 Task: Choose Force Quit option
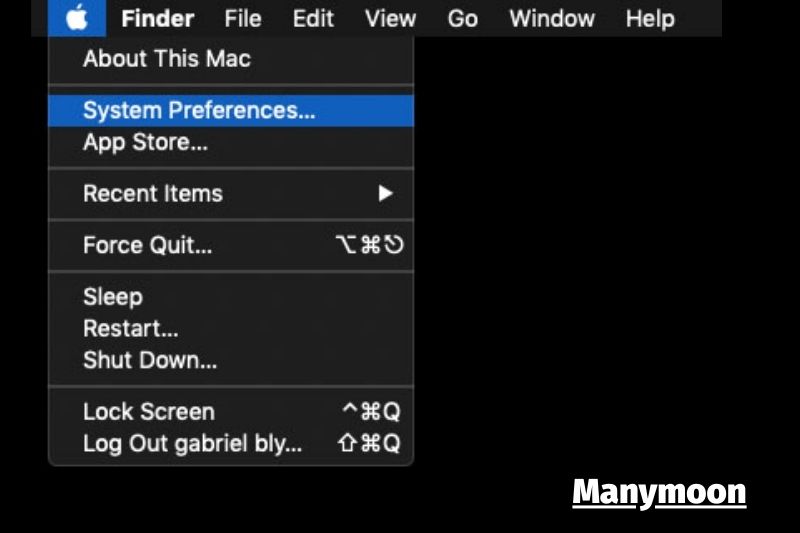(231, 245)
